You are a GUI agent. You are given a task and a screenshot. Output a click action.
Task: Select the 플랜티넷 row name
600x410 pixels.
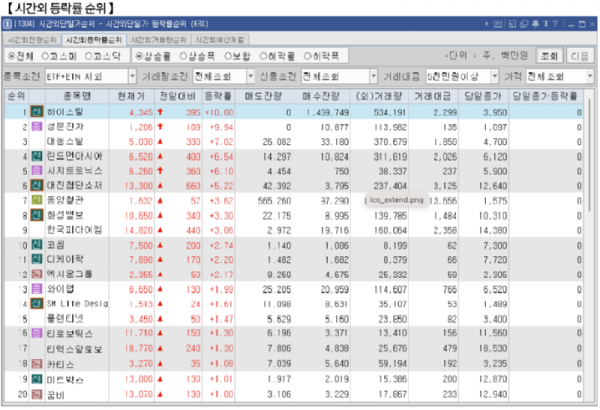[65, 318]
